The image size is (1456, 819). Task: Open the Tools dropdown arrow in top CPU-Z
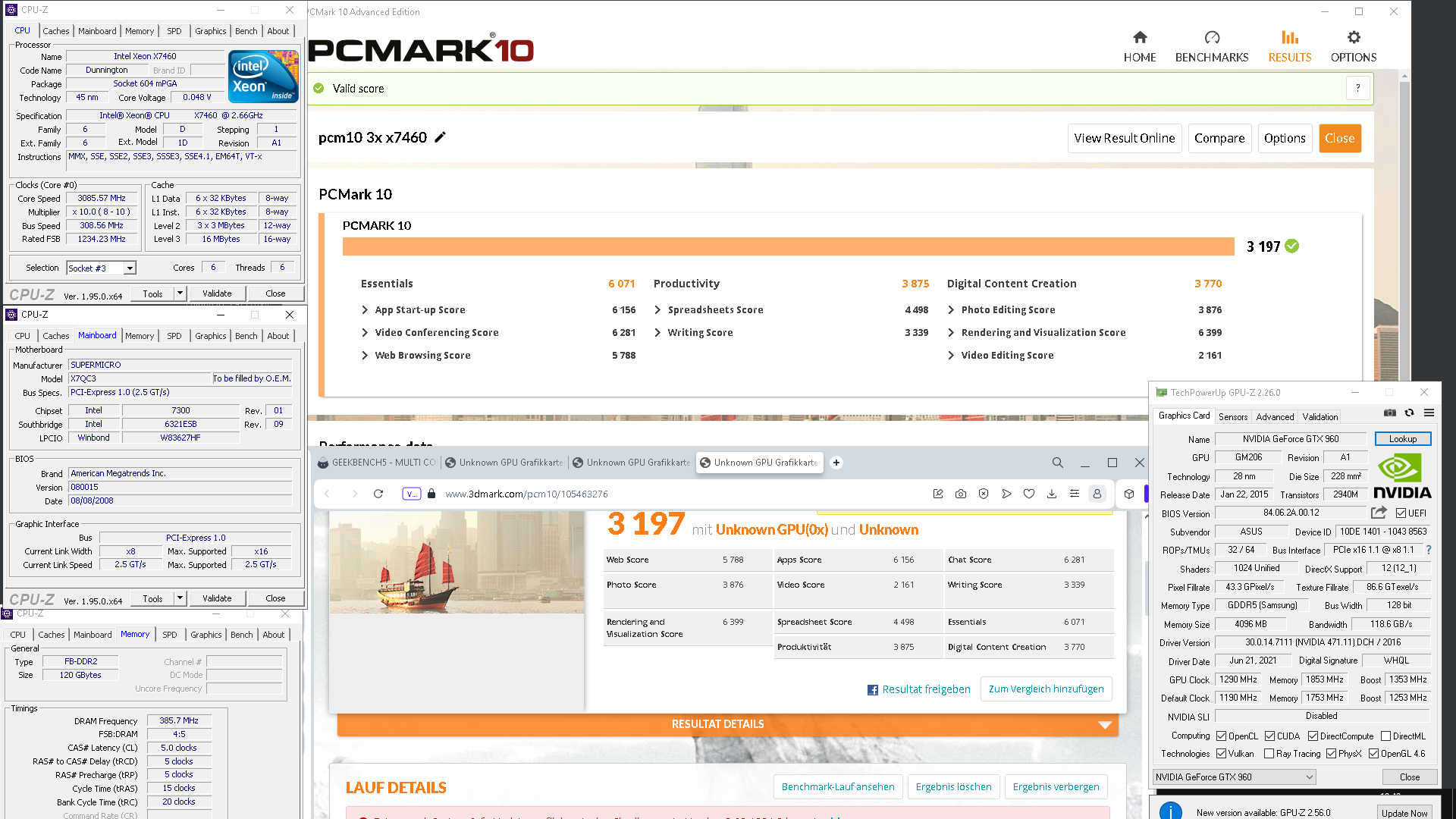[180, 293]
